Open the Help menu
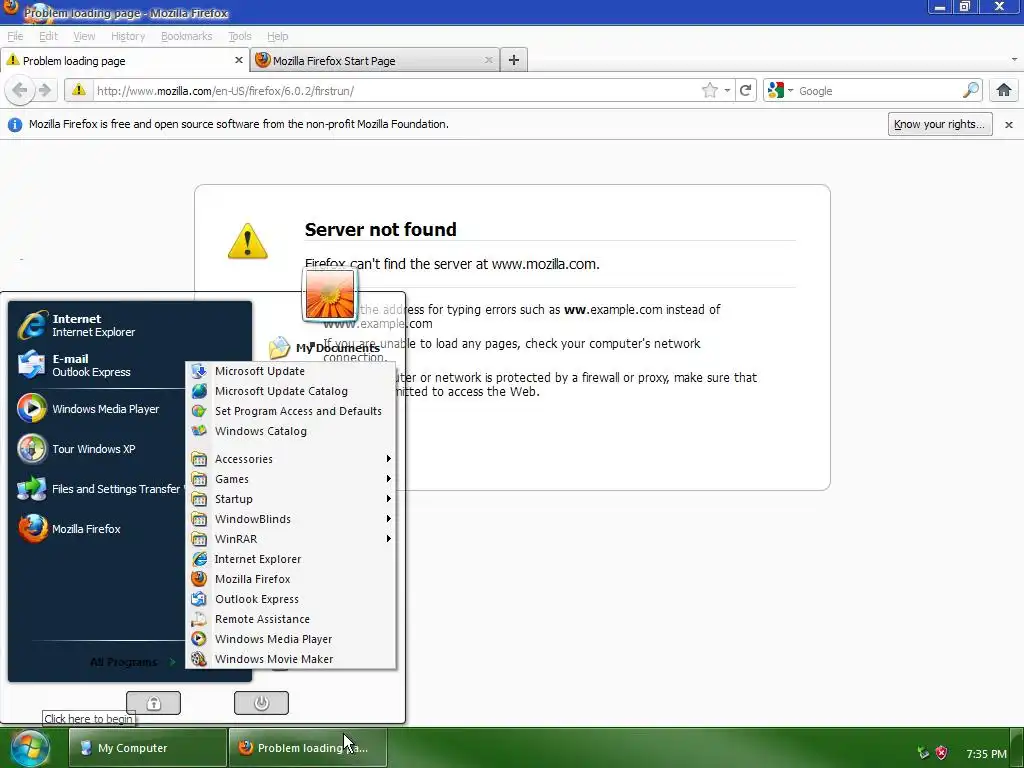The width and height of the screenshot is (1024, 768). coord(278,37)
